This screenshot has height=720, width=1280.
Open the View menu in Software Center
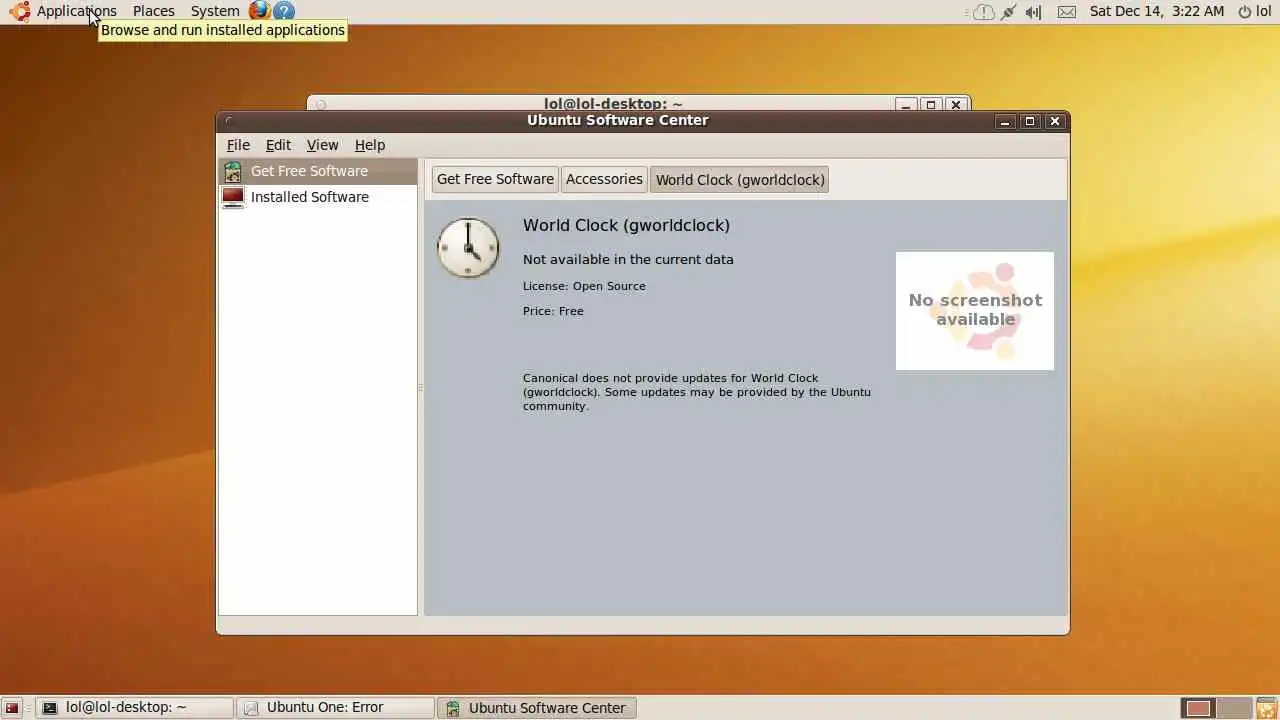tap(322, 145)
